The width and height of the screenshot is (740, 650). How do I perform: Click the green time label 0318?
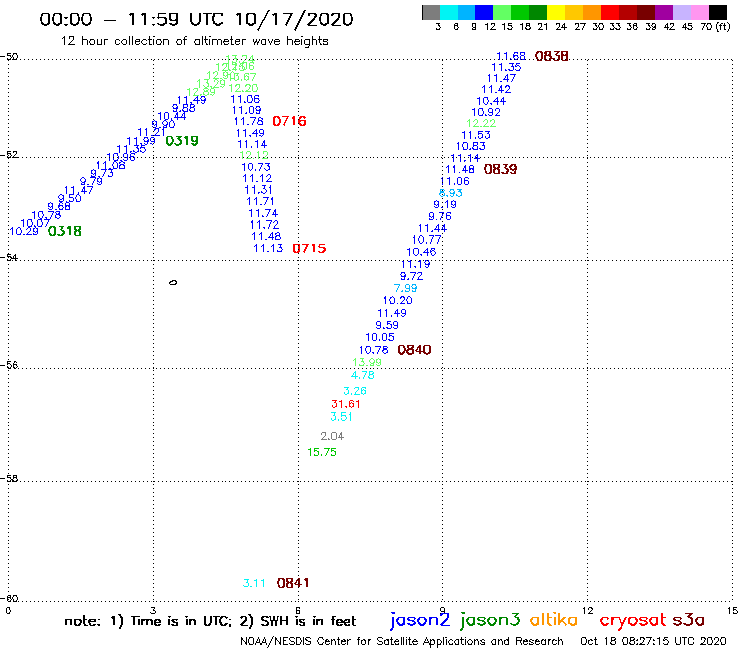[x=65, y=231]
